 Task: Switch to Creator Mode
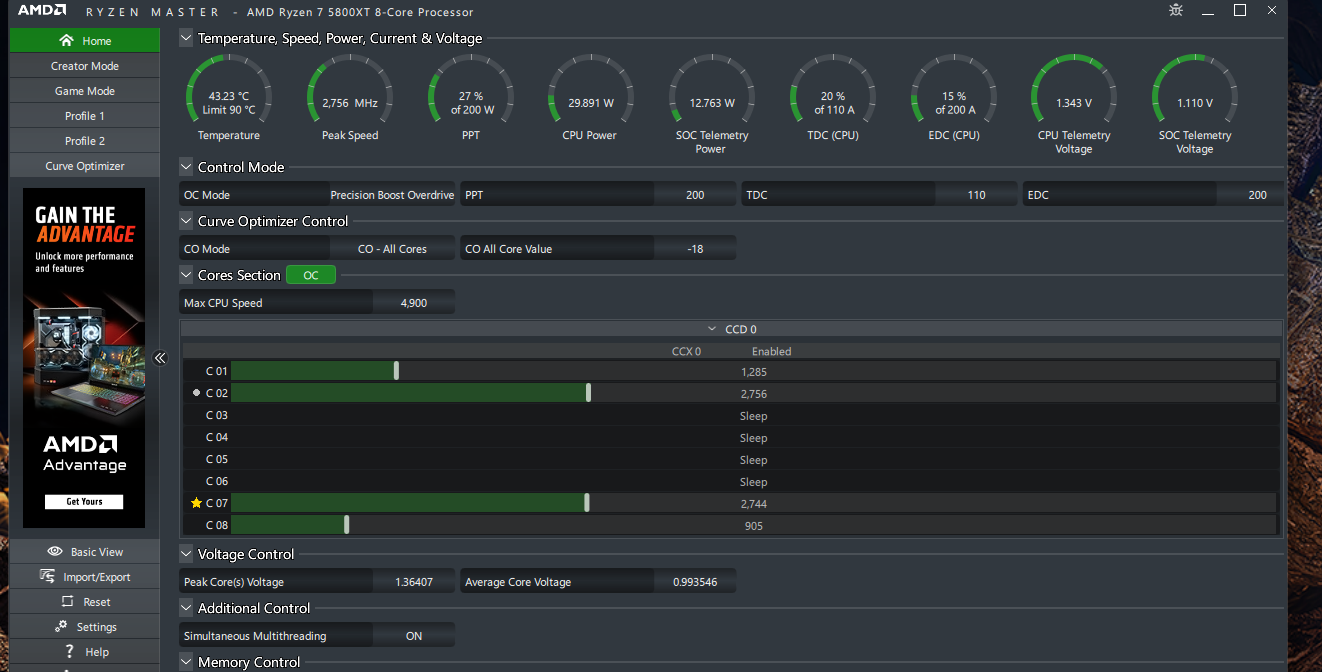[x=84, y=66]
